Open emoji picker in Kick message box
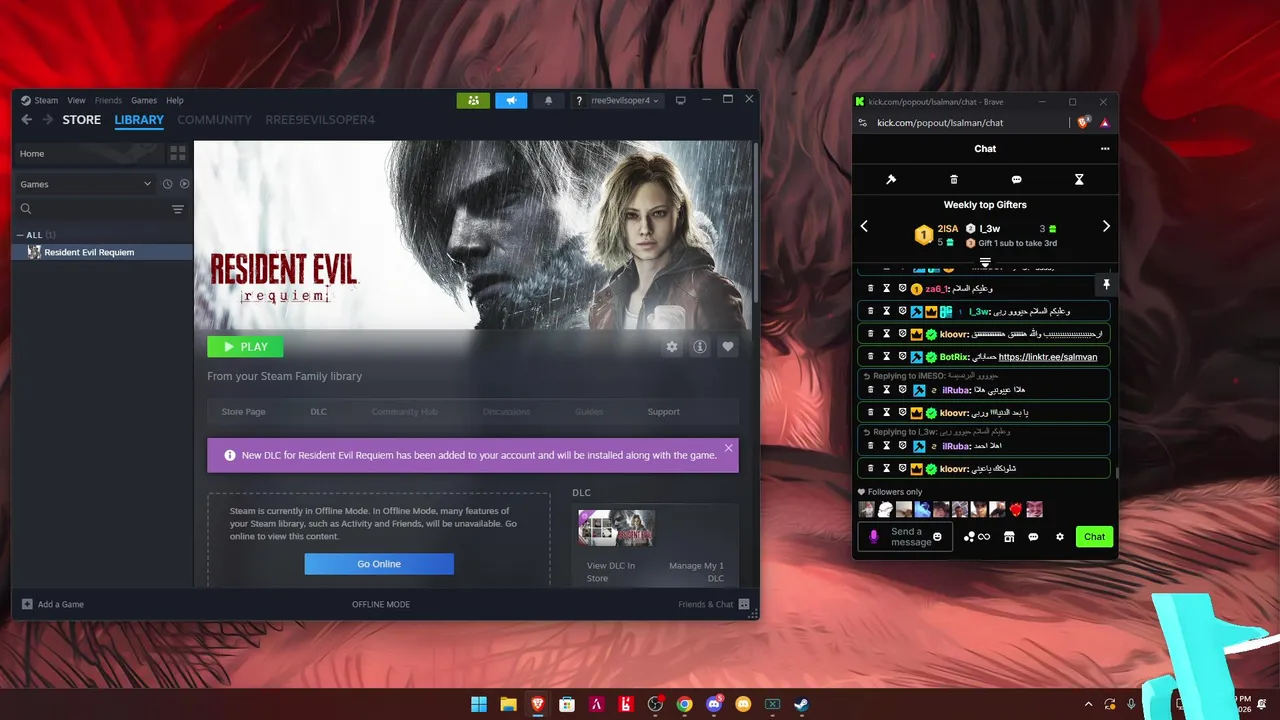 [x=937, y=537]
